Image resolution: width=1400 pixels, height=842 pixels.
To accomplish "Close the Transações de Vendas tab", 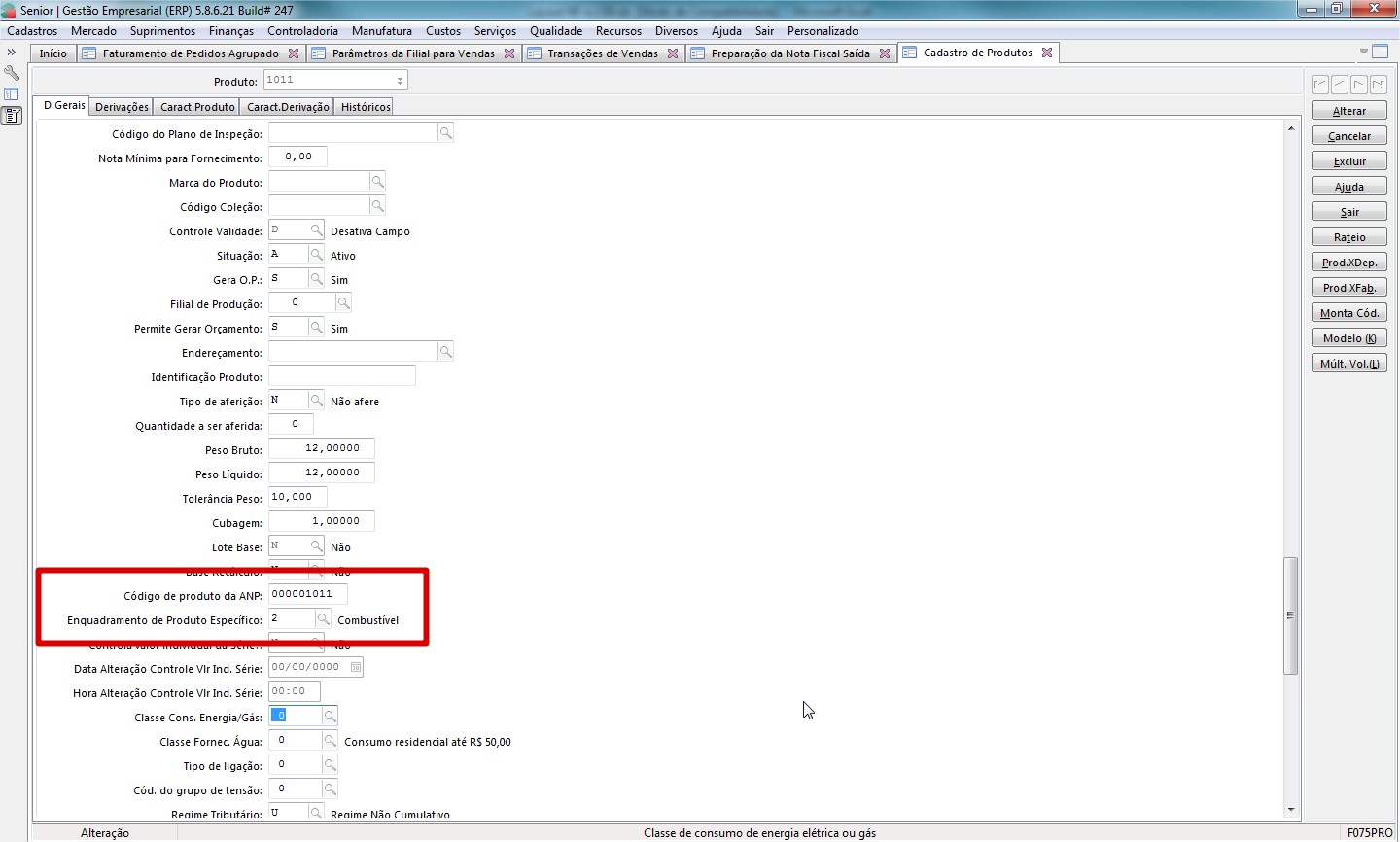I will (x=672, y=53).
